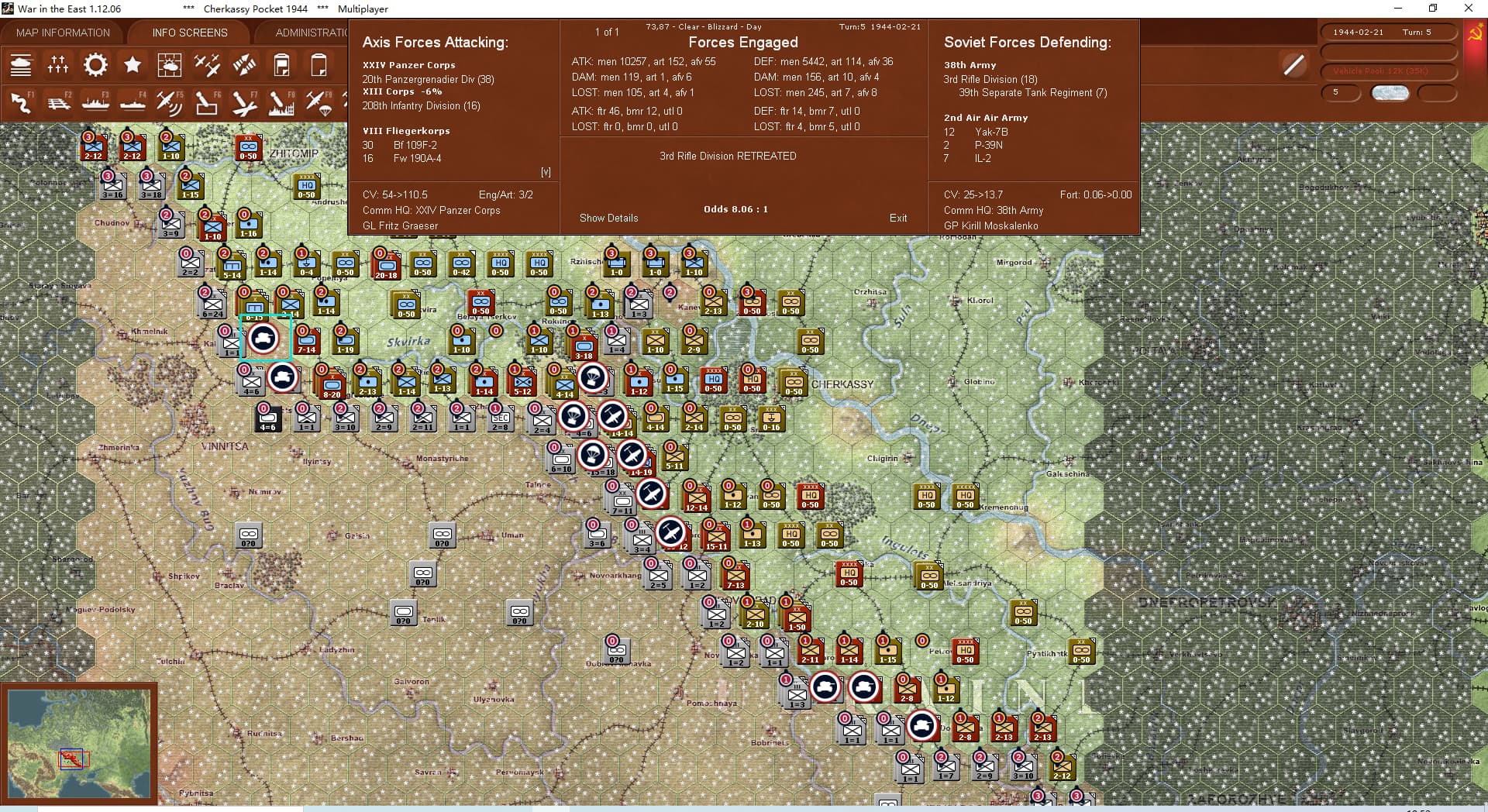The image size is (1488, 812).
Task: Select the 12-14 Soviet unit counter
Action: tap(696, 497)
